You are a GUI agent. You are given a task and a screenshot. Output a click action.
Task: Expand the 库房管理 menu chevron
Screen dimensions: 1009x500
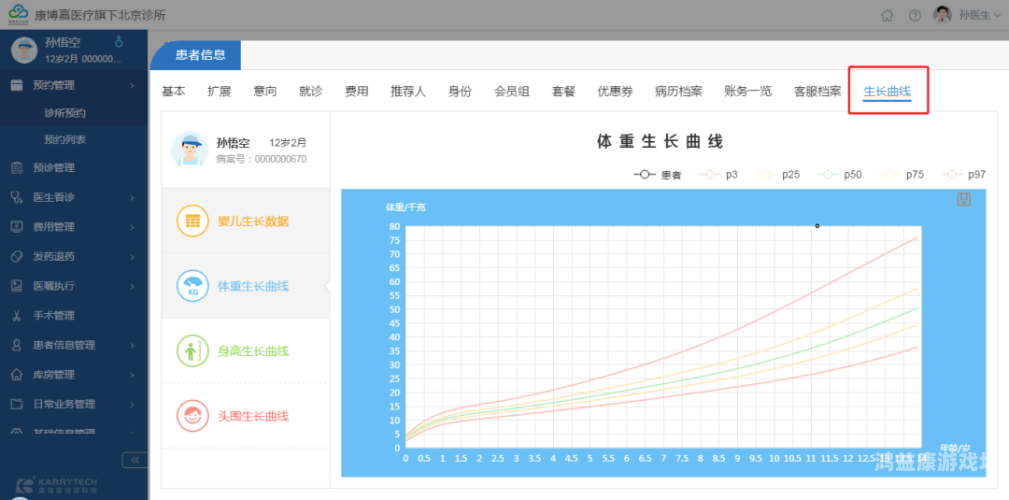132,375
